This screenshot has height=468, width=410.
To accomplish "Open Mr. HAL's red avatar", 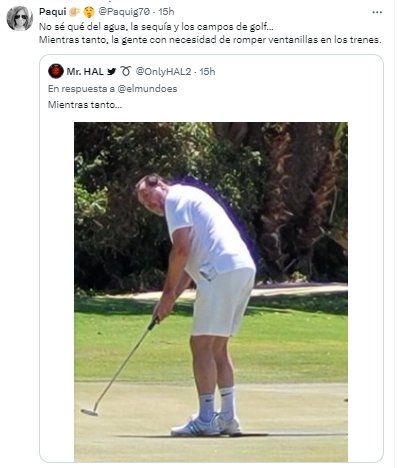I will (x=56, y=71).
